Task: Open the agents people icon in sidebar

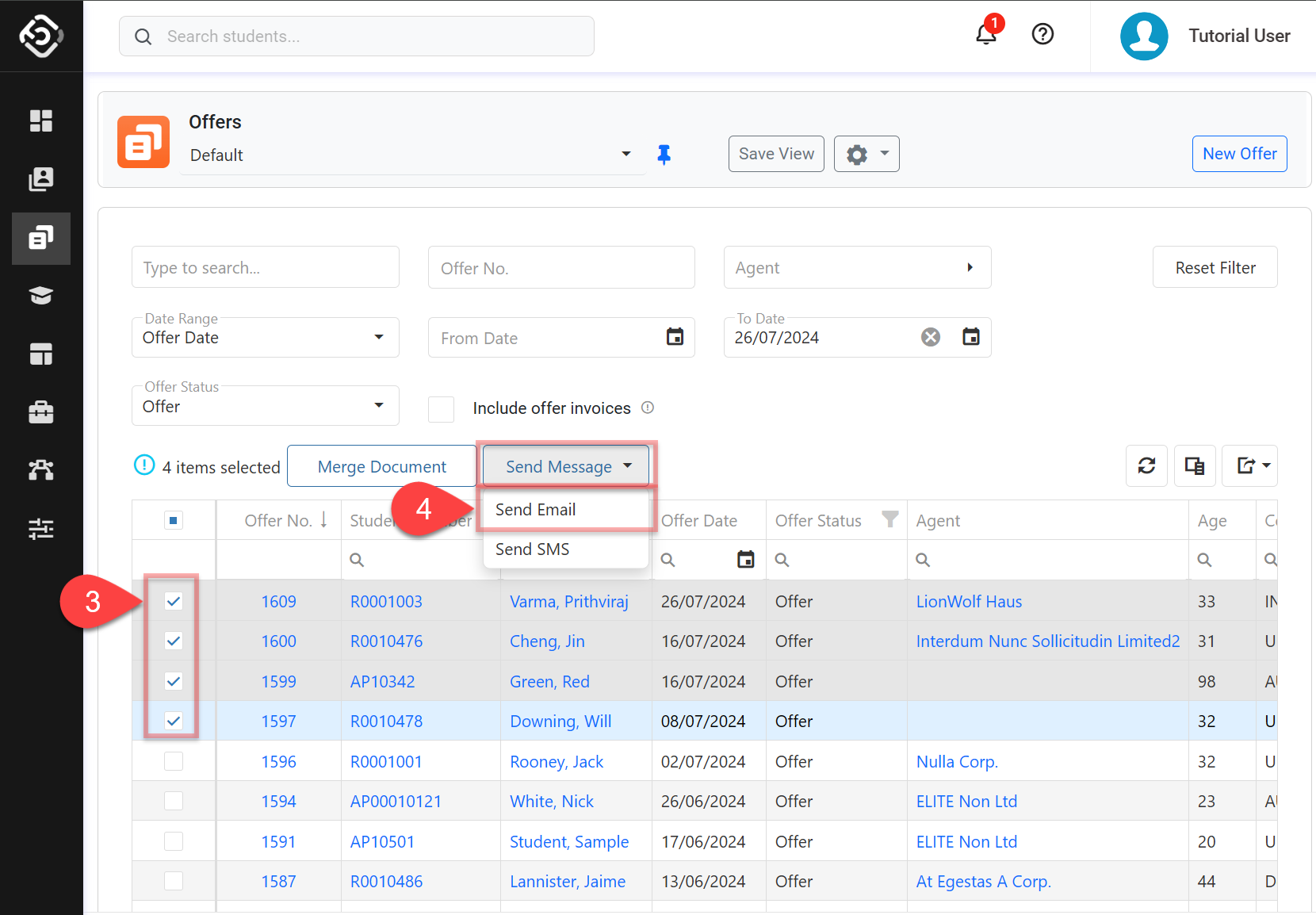Action: pyautogui.click(x=41, y=470)
